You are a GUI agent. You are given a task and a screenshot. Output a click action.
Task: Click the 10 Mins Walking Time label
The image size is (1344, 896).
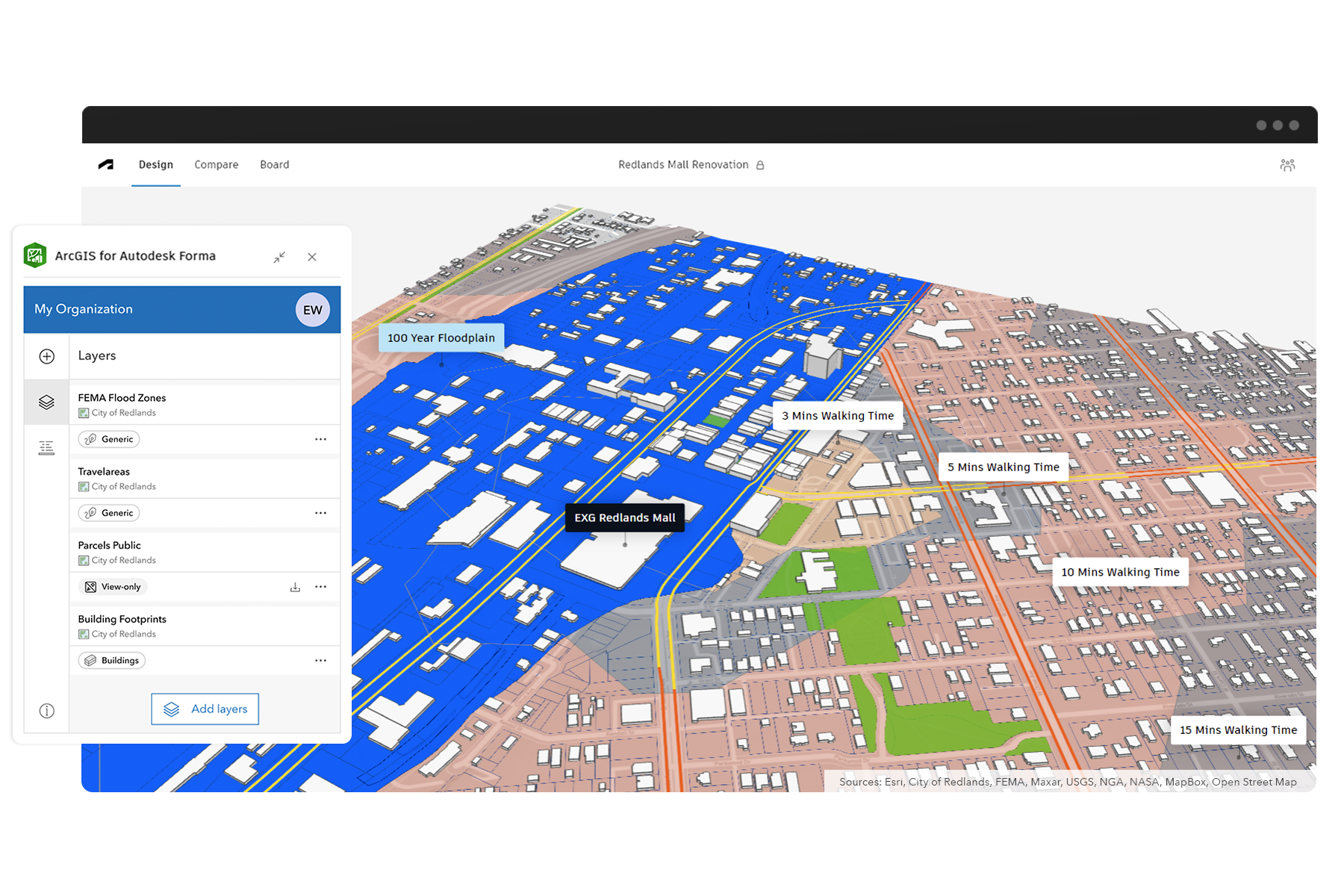[x=1121, y=573]
